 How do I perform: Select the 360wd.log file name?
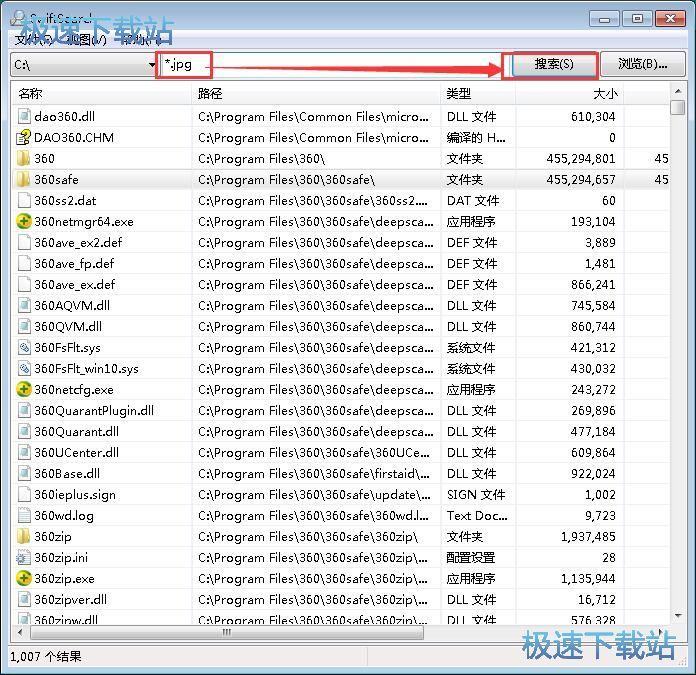64,516
